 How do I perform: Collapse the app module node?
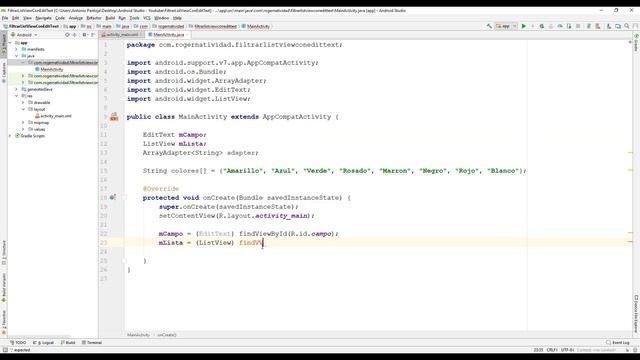pyautogui.click(x=10, y=42)
